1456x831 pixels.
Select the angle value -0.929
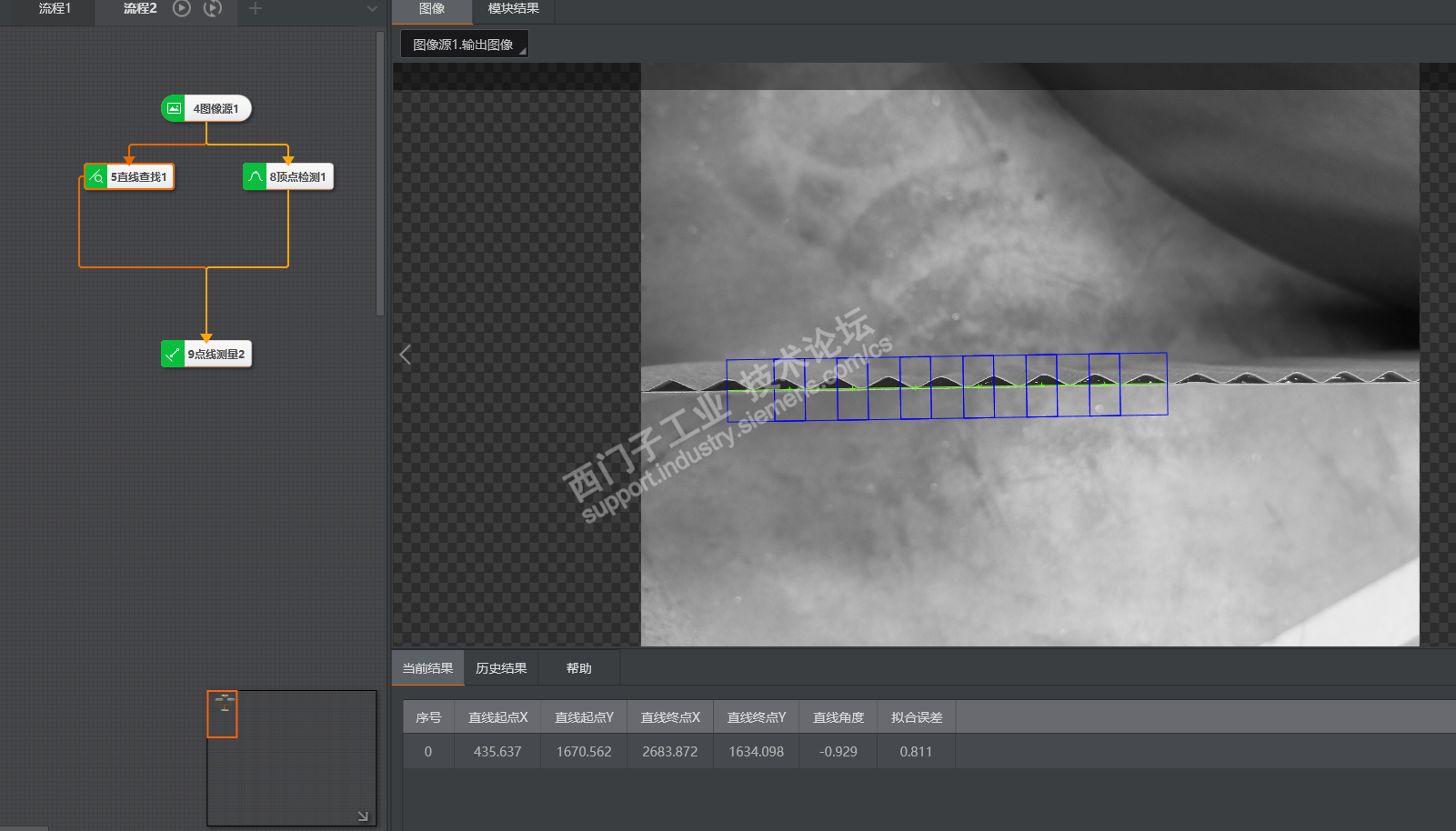(838, 752)
